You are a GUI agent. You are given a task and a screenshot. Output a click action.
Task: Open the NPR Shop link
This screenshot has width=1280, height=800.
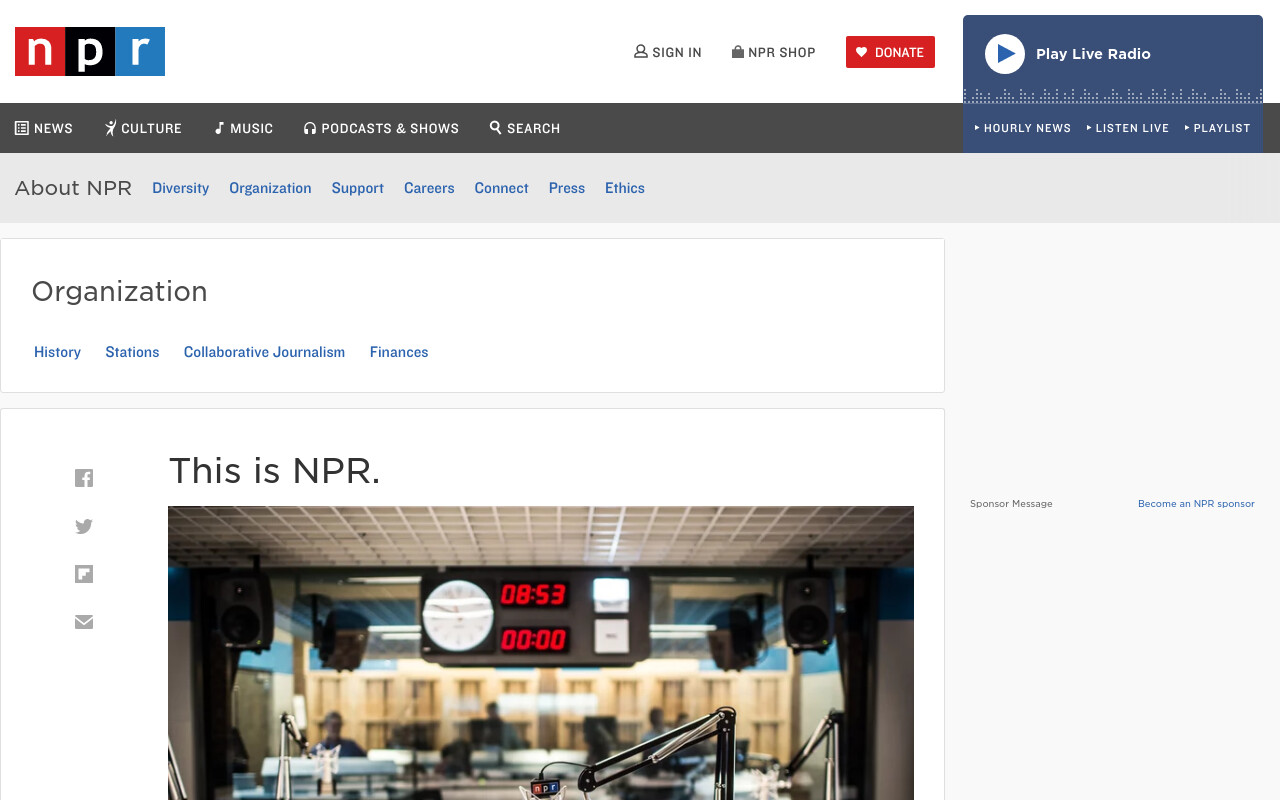coord(774,52)
